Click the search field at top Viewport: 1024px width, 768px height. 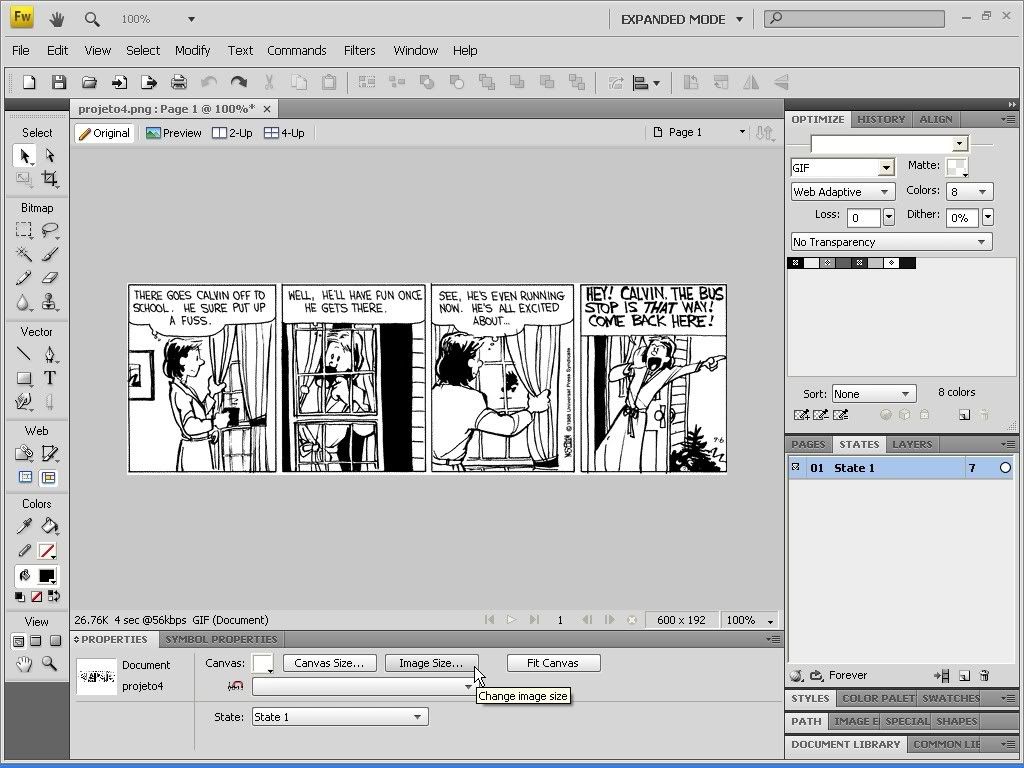point(854,18)
